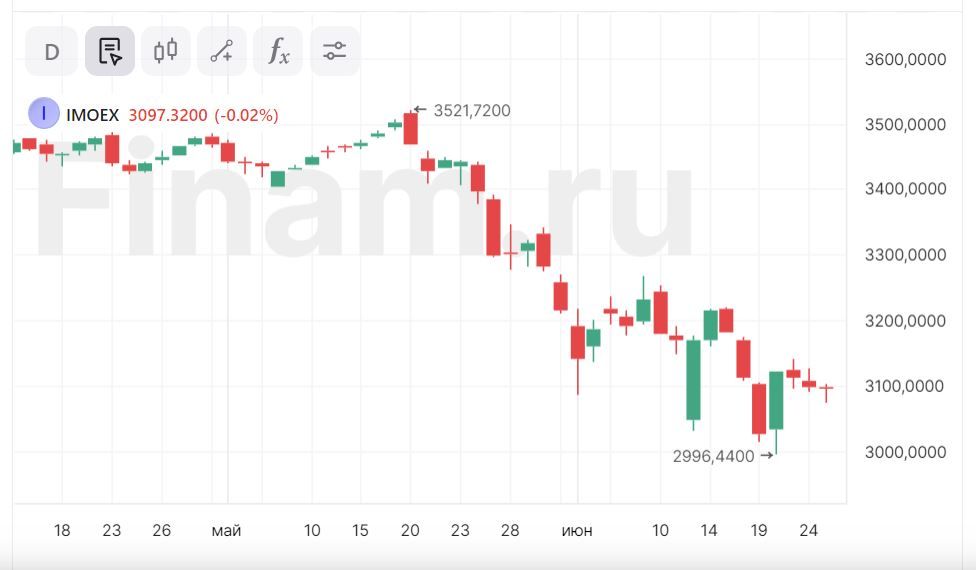
Task: Click the 3600,0000 price axis label
Action: coord(905,60)
